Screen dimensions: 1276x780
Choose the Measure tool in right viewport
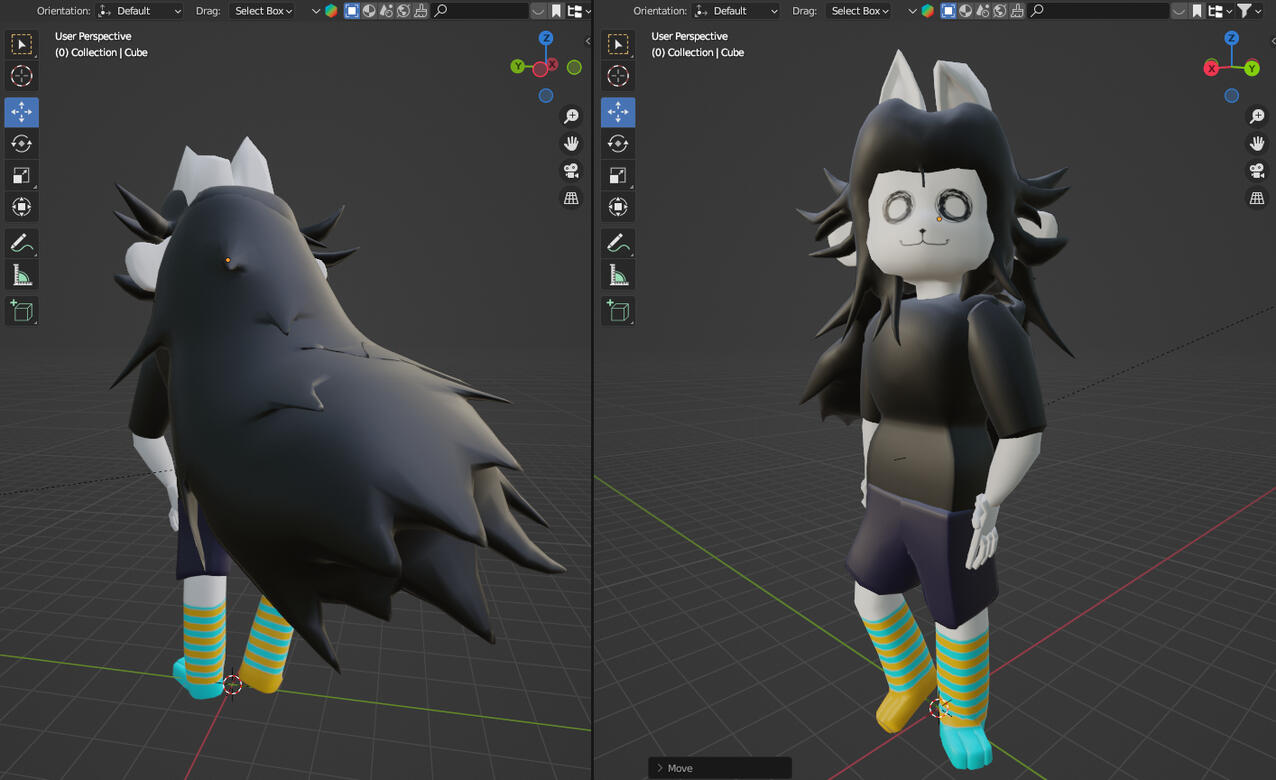click(x=618, y=275)
